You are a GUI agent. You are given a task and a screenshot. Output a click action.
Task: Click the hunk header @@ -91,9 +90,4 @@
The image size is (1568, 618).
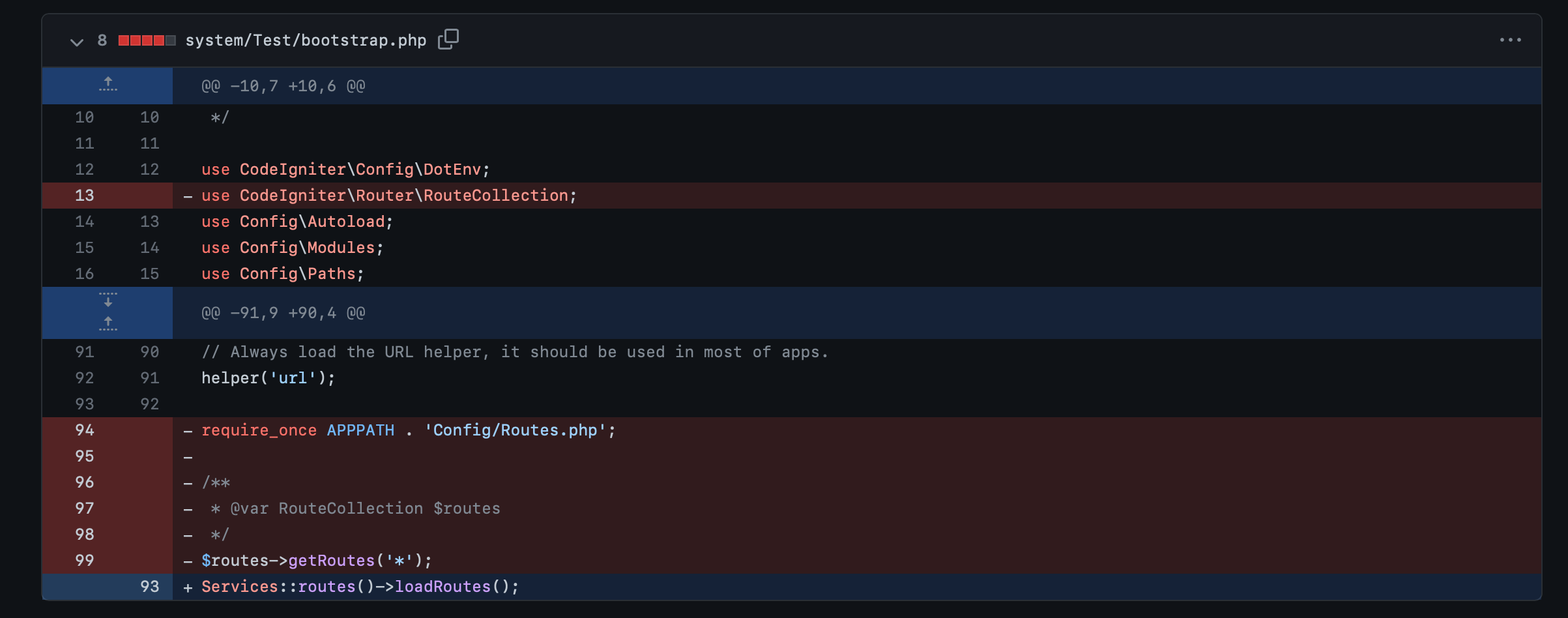pyautogui.click(x=282, y=313)
